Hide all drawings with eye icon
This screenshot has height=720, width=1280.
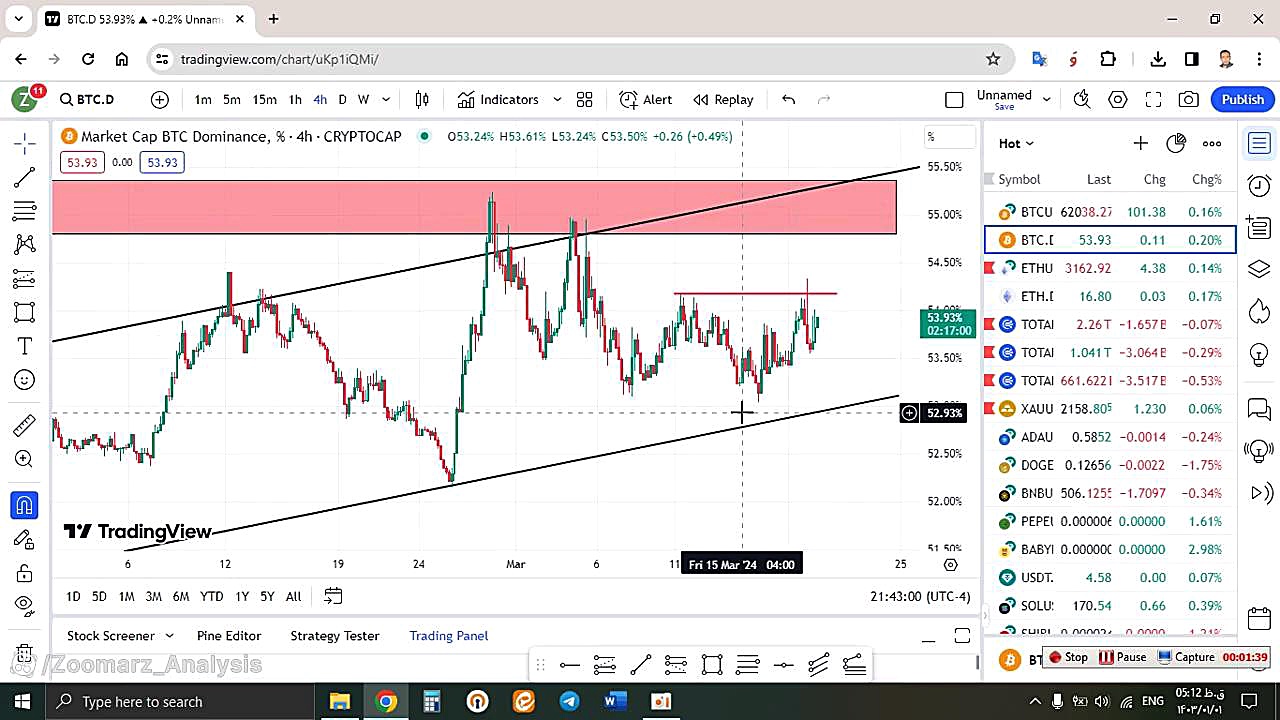25,604
